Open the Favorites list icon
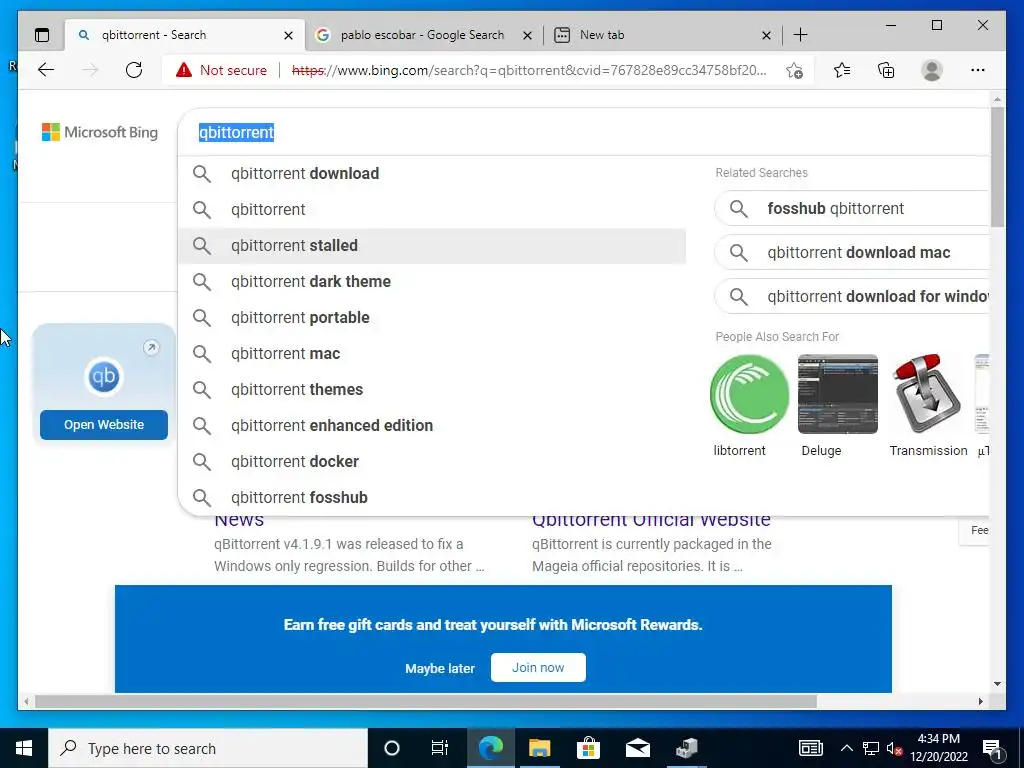 pyautogui.click(x=842, y=70)
